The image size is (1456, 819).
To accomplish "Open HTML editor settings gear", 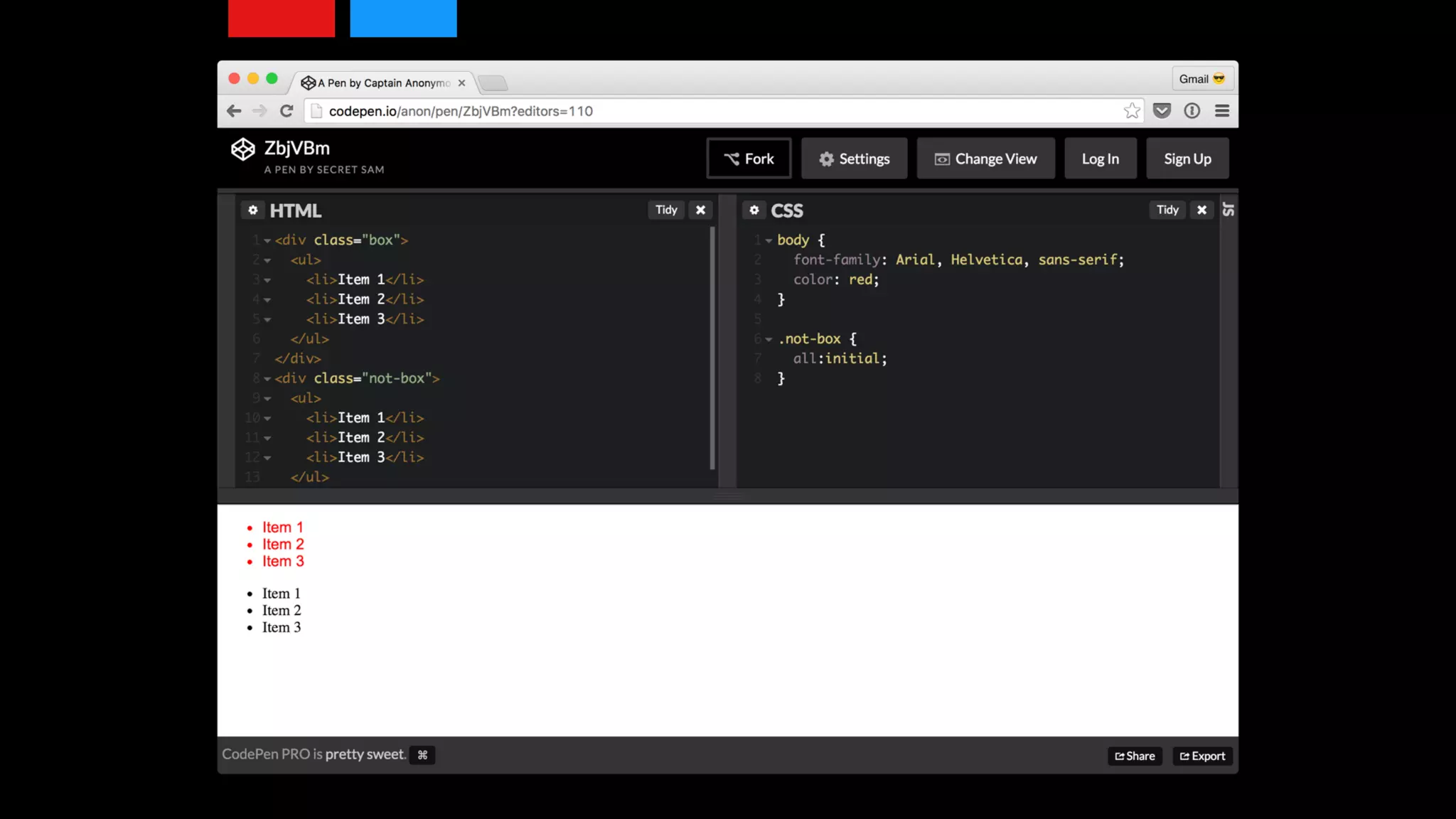I will click(x=252, y=210).
